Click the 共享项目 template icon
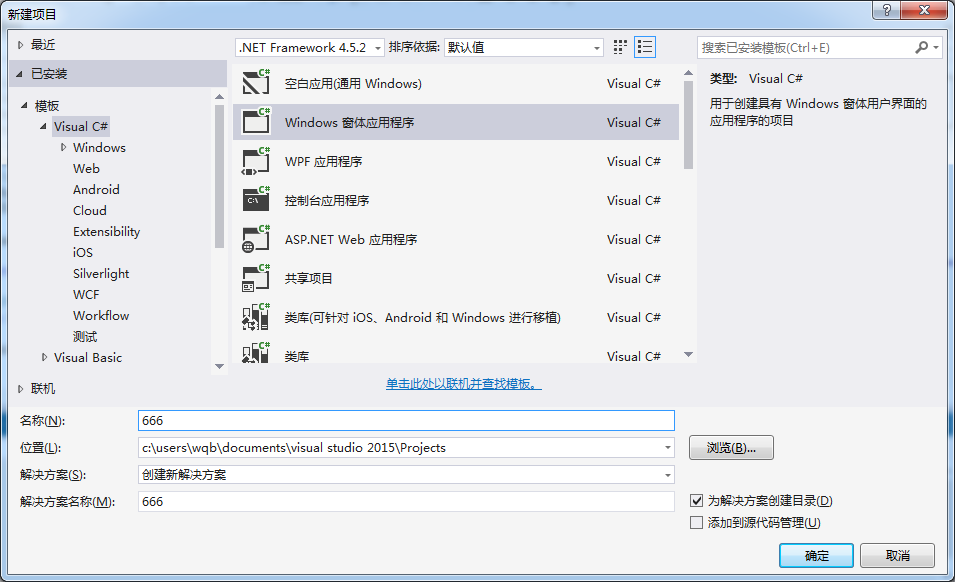Screen dimensions: 955x582 click(256, 277)
